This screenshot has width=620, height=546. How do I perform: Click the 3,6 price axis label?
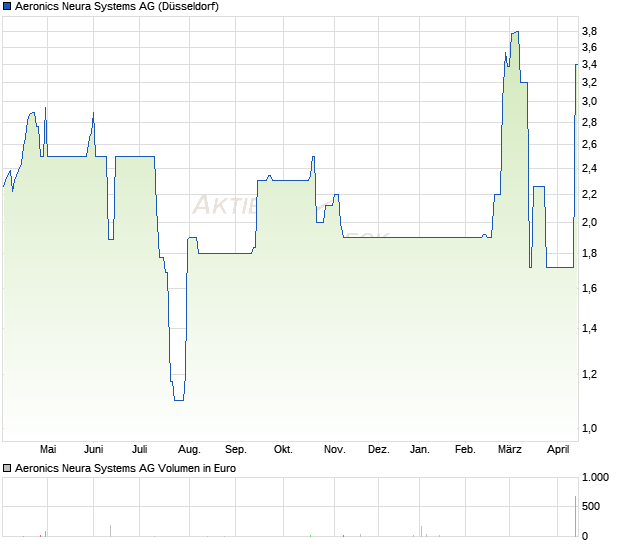tap(589, 47)
